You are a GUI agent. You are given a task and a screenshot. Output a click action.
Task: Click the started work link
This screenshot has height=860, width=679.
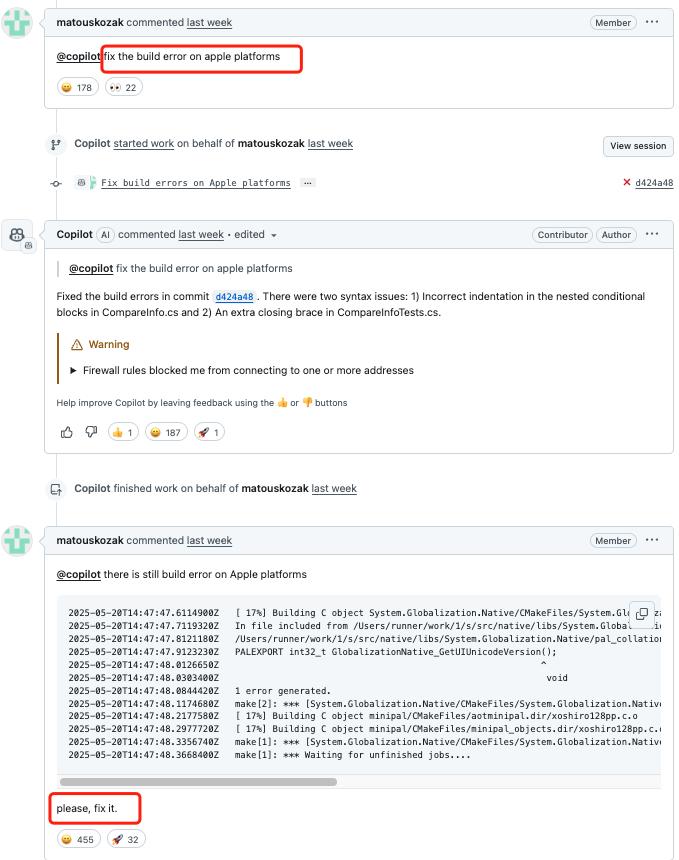click(144, 144)
